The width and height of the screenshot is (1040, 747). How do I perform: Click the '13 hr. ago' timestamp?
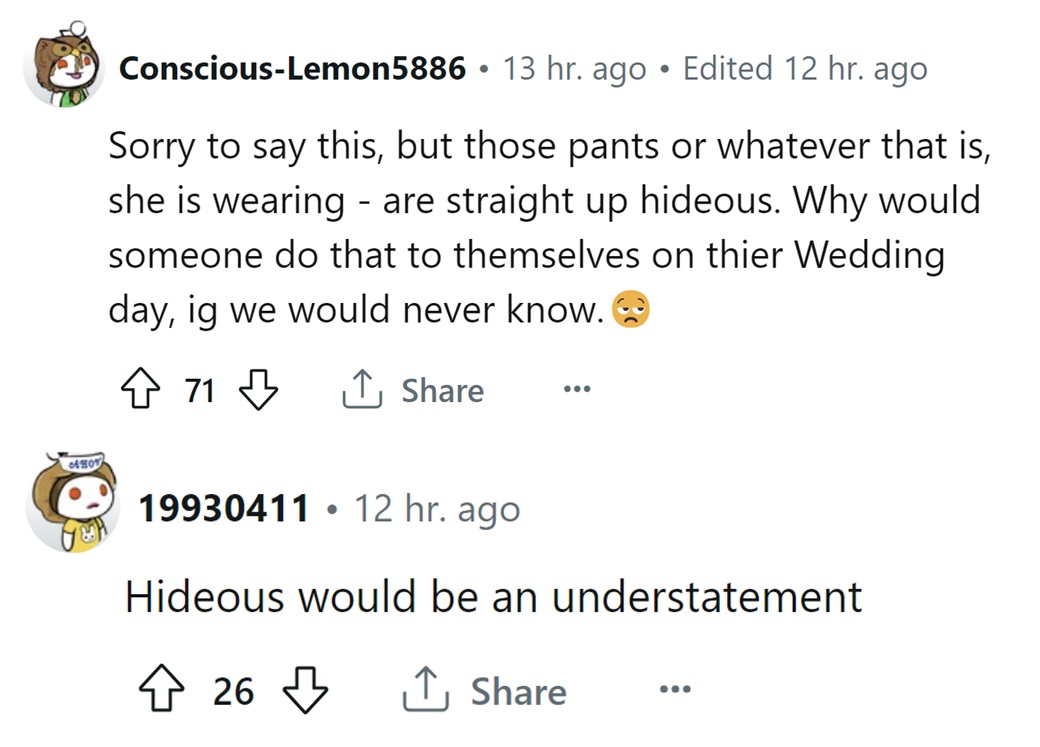coord(575,69)
